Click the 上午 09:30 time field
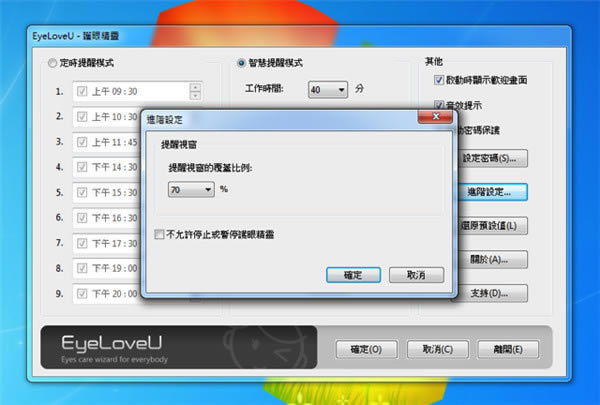Viewport: 600px width, 405px height. [137, 91]
